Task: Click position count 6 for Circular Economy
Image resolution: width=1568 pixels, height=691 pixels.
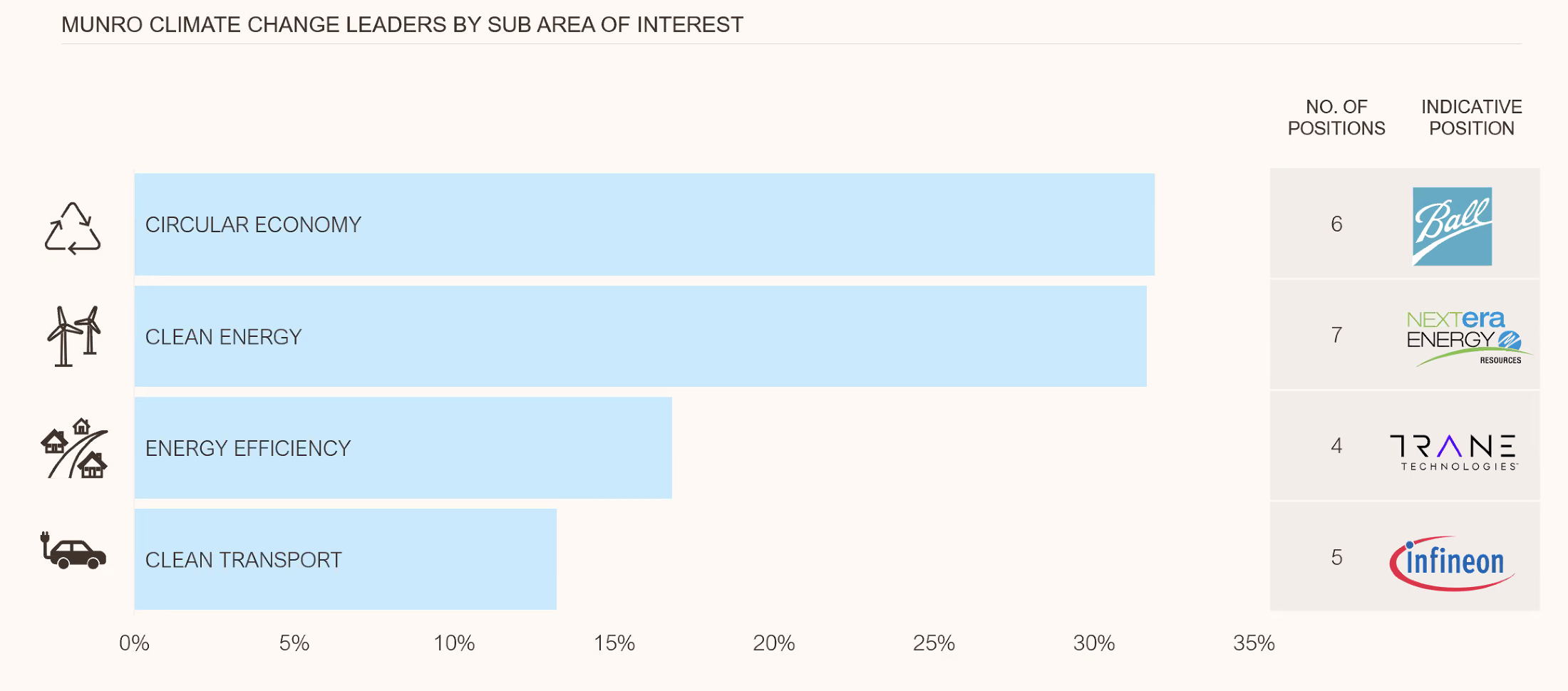Action: [x=1336, y=224]
